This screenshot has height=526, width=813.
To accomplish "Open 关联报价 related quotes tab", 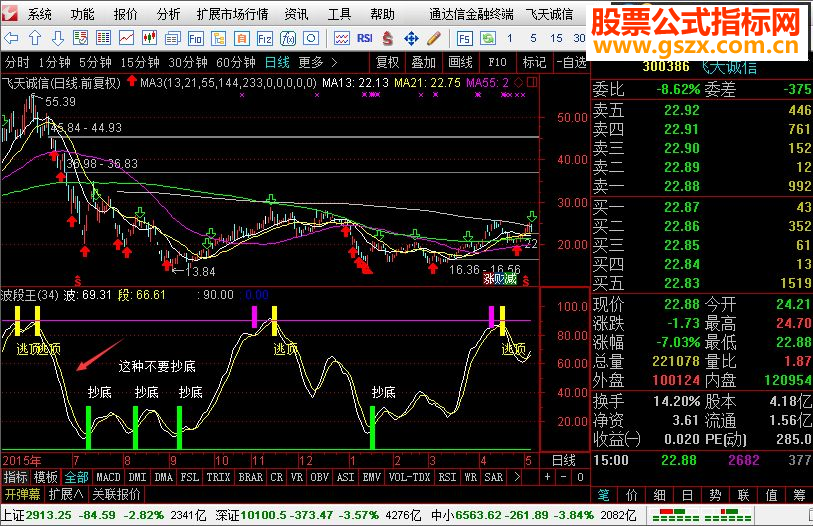I will 117,494.
